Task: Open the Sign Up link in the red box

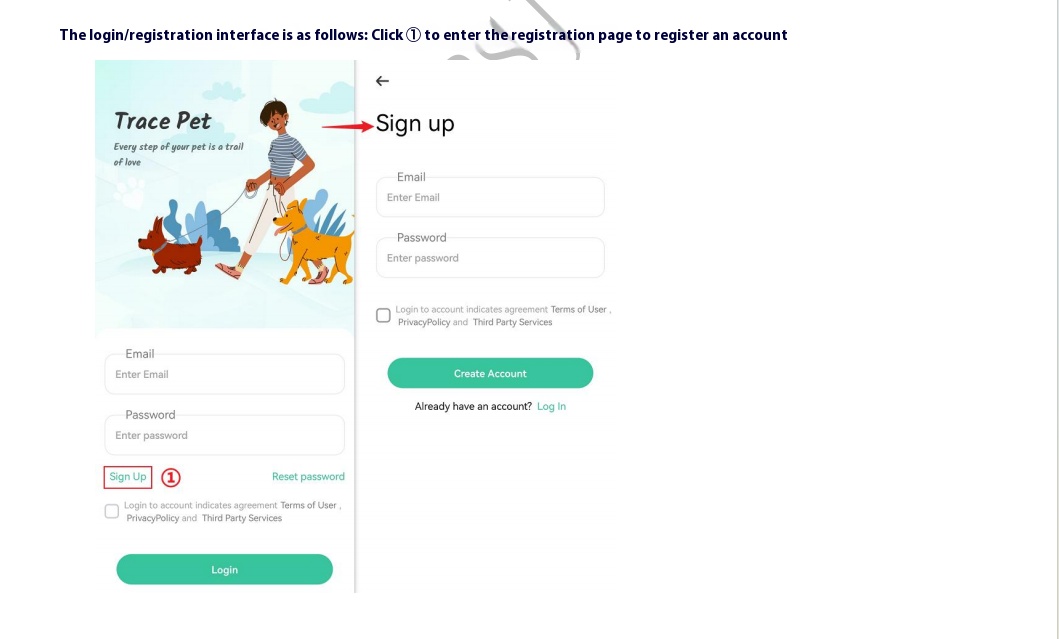Action: coord(128,477)
